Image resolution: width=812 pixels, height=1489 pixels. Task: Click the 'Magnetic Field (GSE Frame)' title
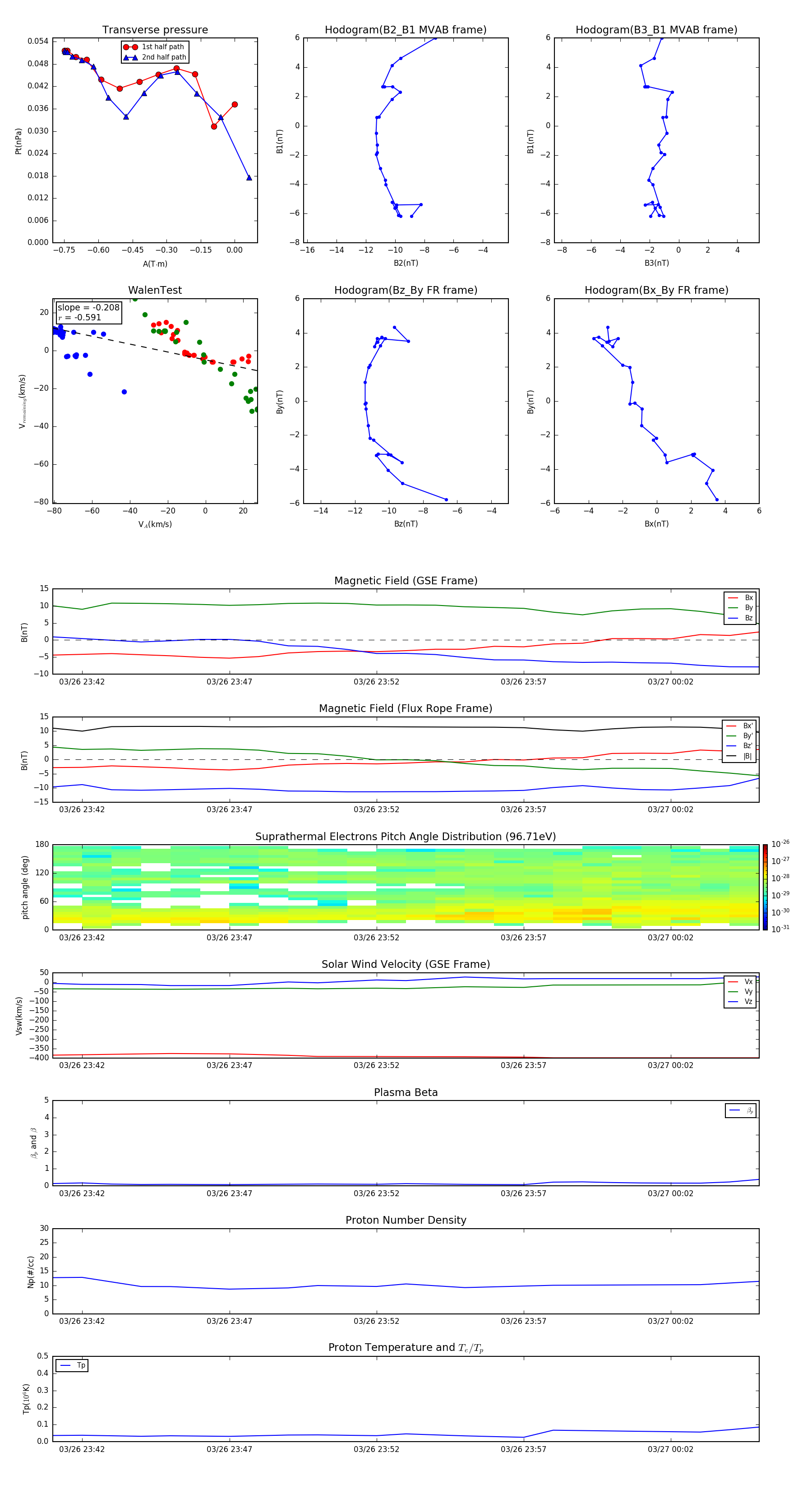click(x=406, y=581)
